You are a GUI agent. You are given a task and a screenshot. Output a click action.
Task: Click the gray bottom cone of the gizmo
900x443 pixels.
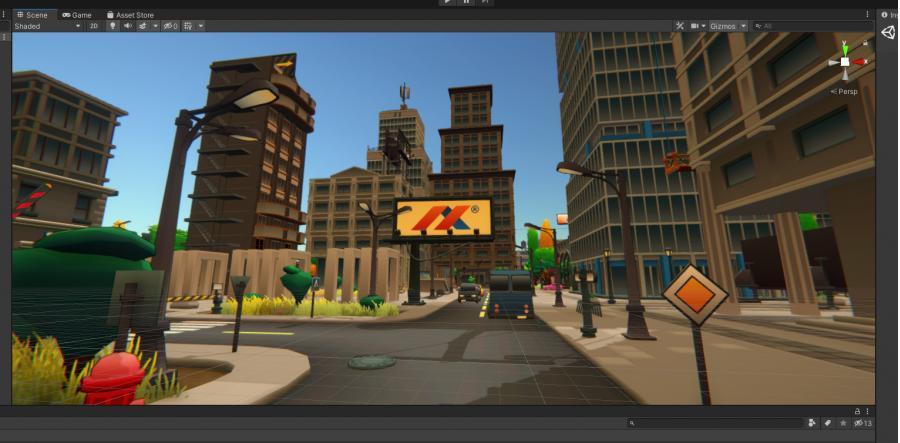(x=845, y=74)
